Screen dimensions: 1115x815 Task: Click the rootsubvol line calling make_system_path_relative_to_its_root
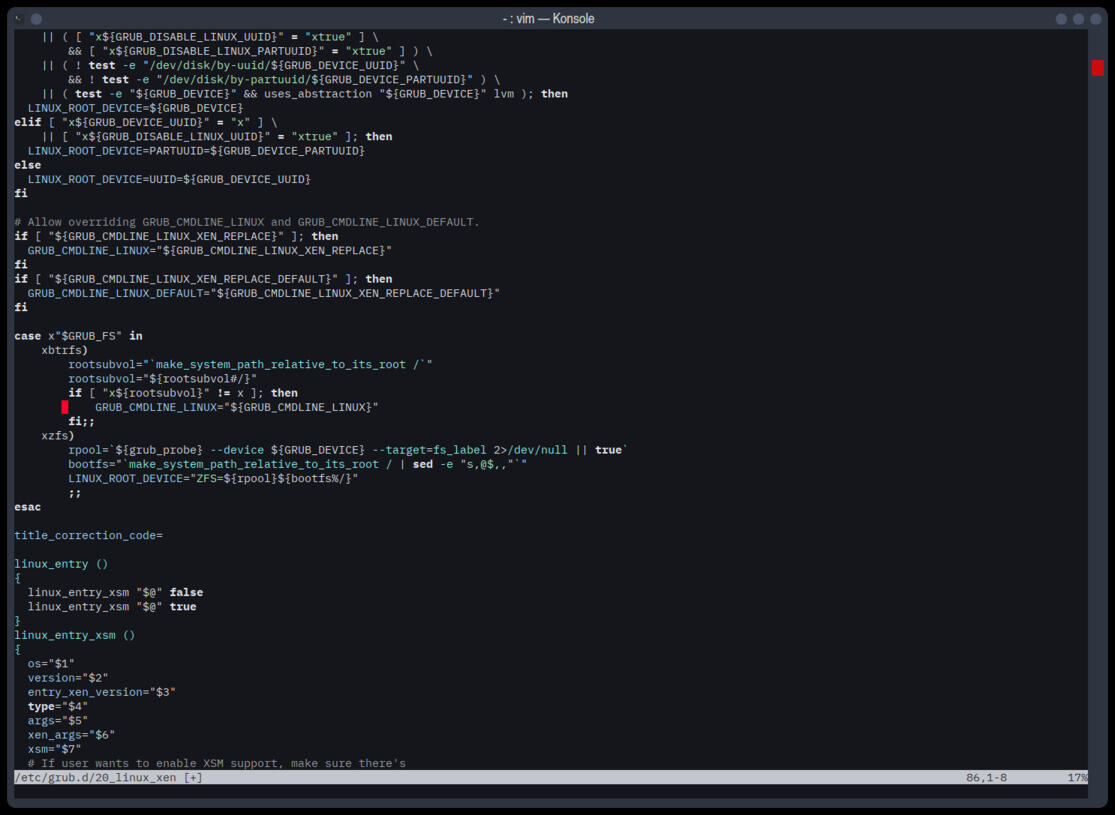click(250, 364)
